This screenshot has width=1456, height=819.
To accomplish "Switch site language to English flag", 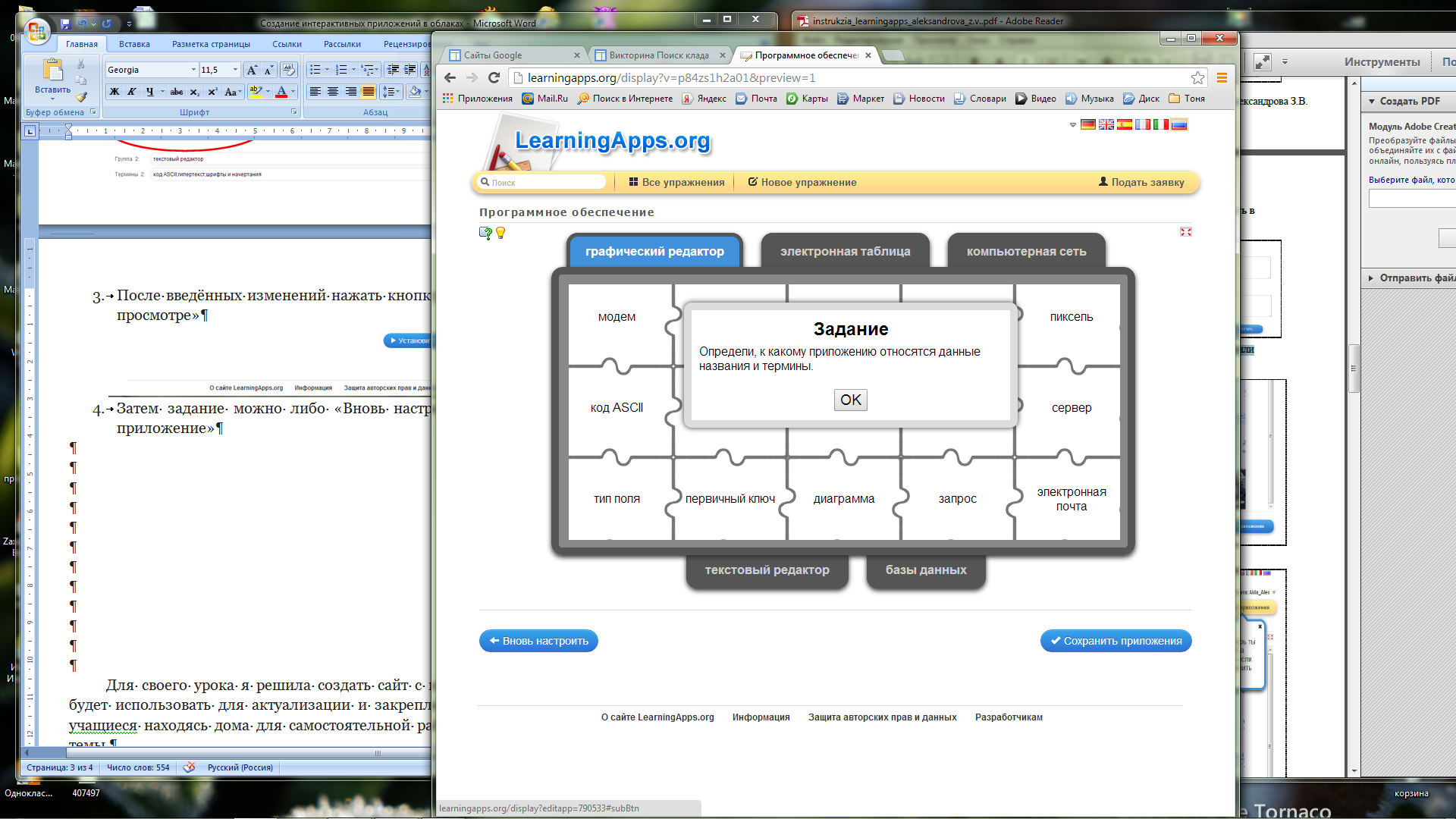I will point(1106,124).
